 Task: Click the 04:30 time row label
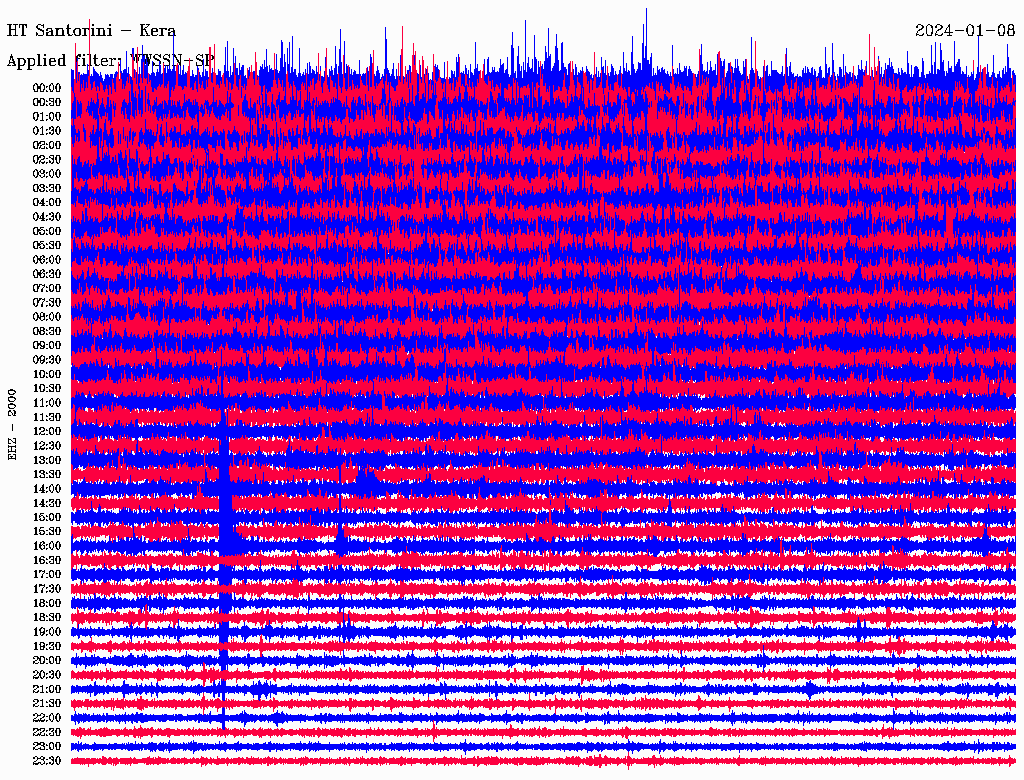pyautogui.click(x=47, y=217)
